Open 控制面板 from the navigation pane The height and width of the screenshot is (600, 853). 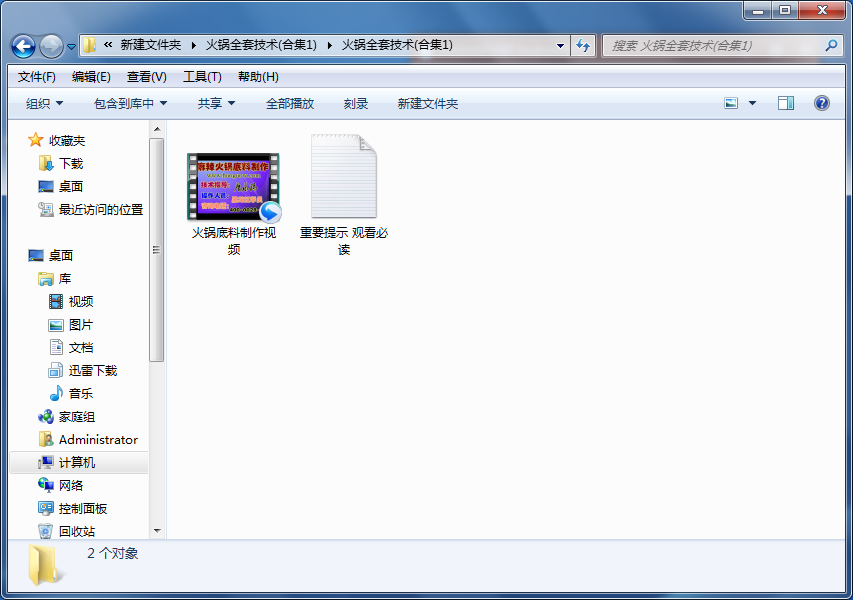[x=82, y=508]
